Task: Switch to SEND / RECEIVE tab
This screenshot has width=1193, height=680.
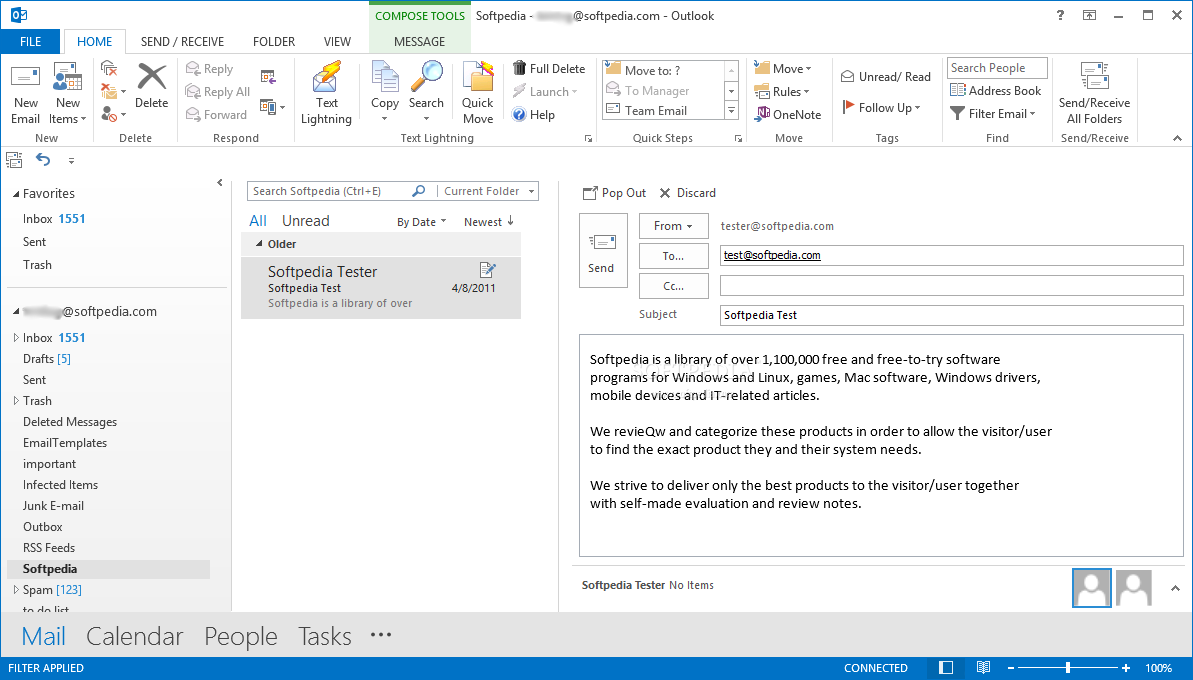Action: point(182,42)
